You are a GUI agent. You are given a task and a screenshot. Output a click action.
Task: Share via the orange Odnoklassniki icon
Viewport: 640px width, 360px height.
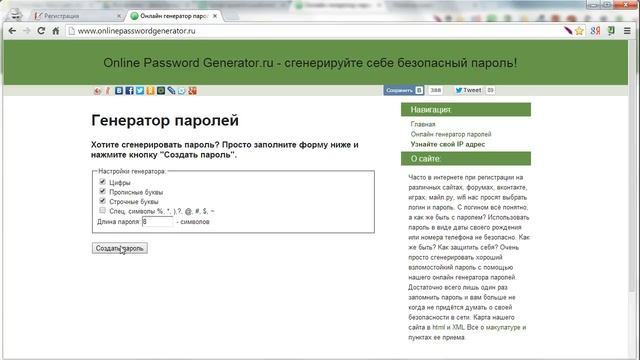click(x=150, y=91)
